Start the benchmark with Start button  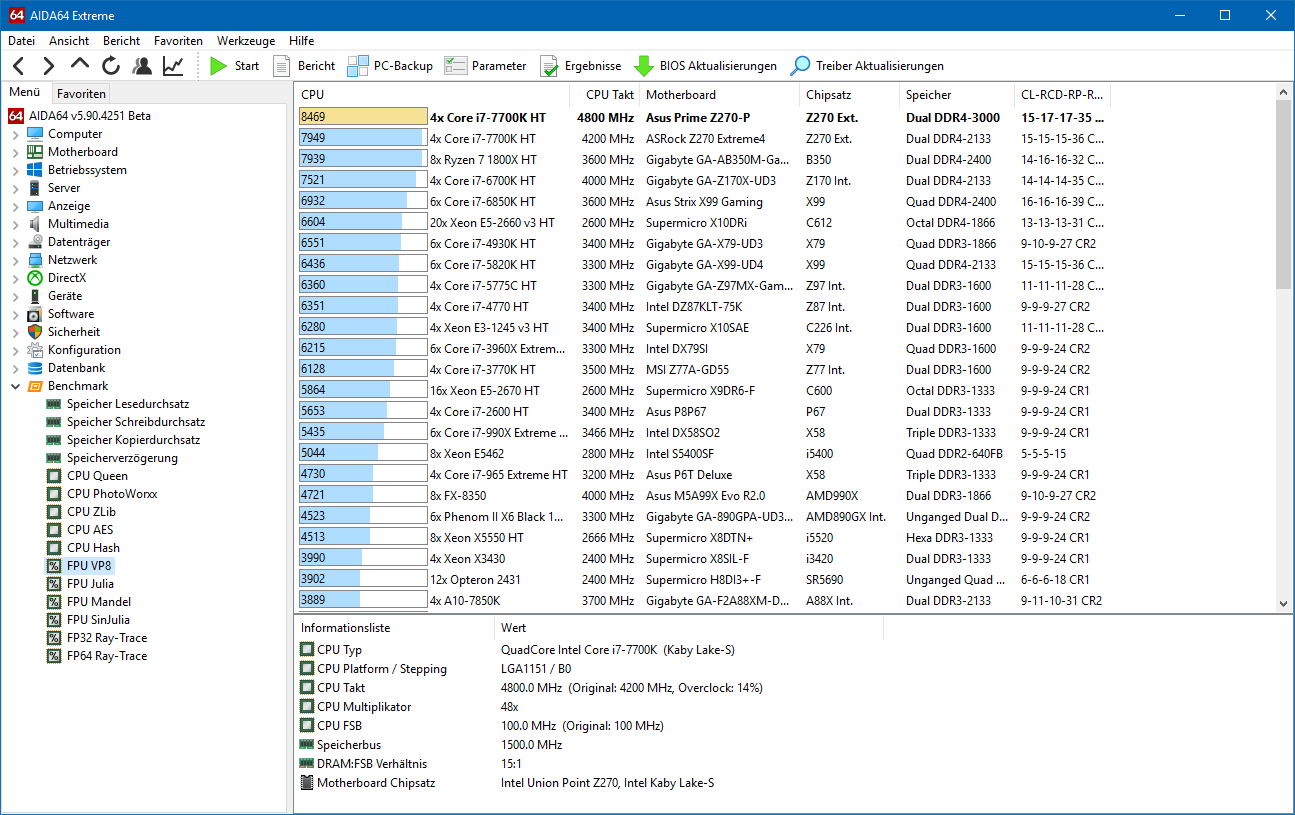[235, 66]
